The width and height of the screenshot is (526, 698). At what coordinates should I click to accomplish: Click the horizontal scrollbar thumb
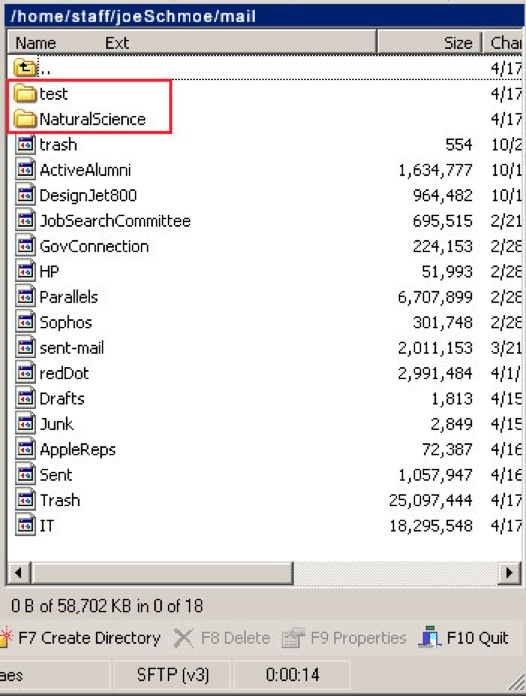pos(162,572)
